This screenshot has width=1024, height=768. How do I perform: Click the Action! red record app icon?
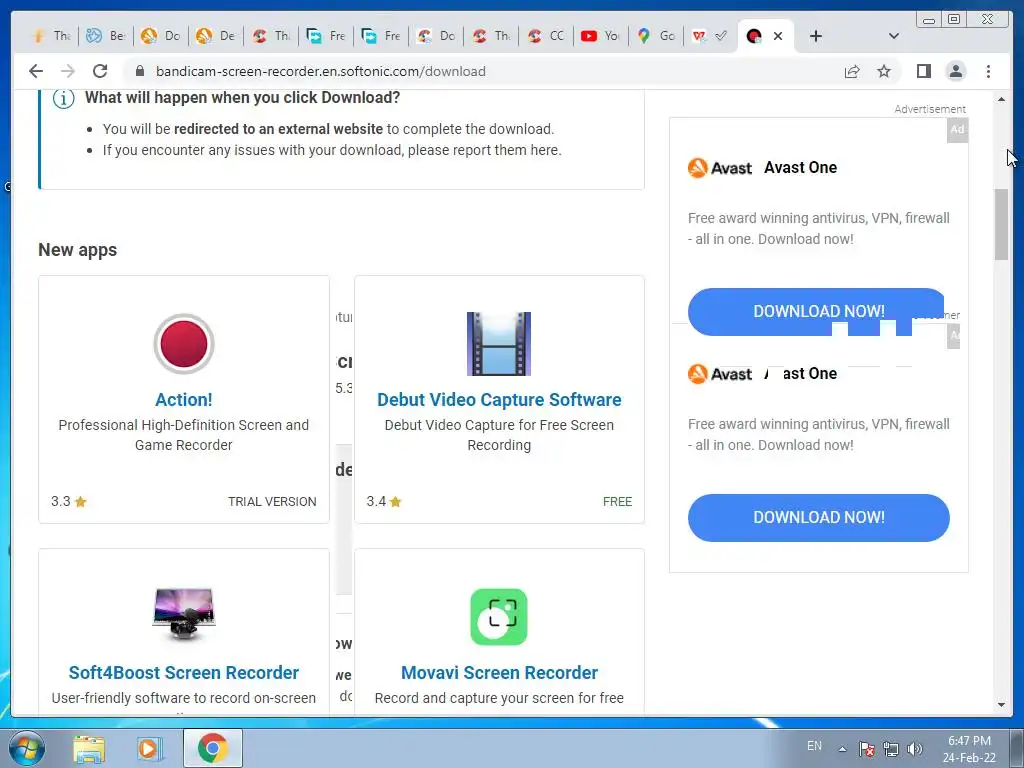tap(184, 344)
